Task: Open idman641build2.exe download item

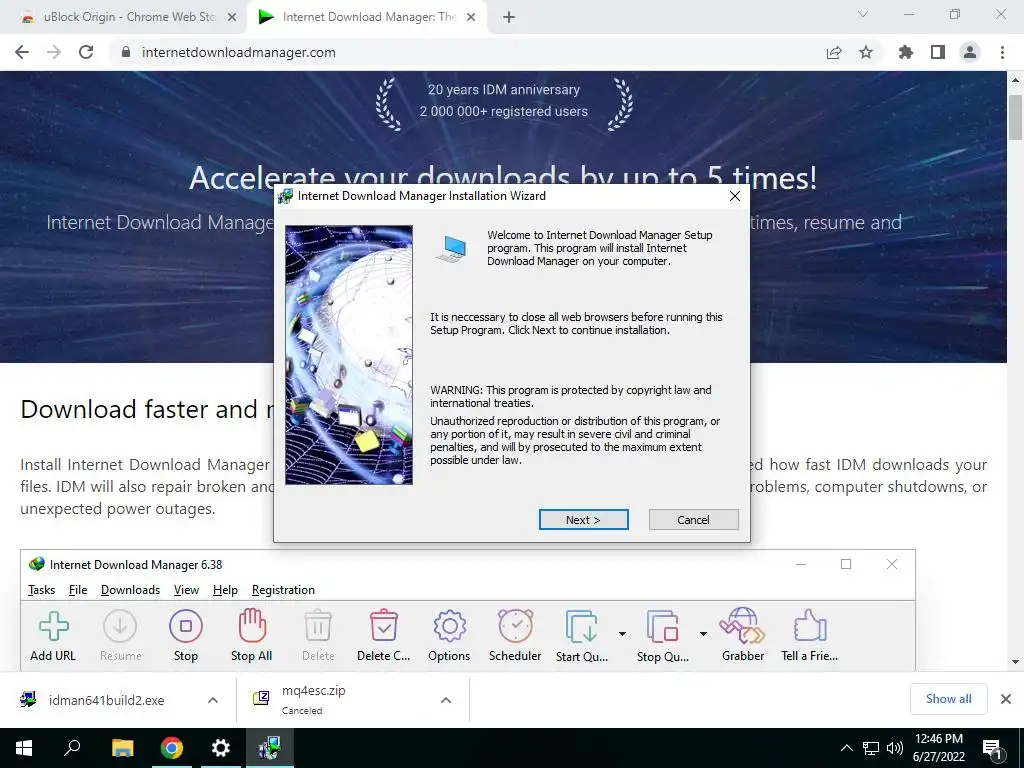Action: [106, 700]
